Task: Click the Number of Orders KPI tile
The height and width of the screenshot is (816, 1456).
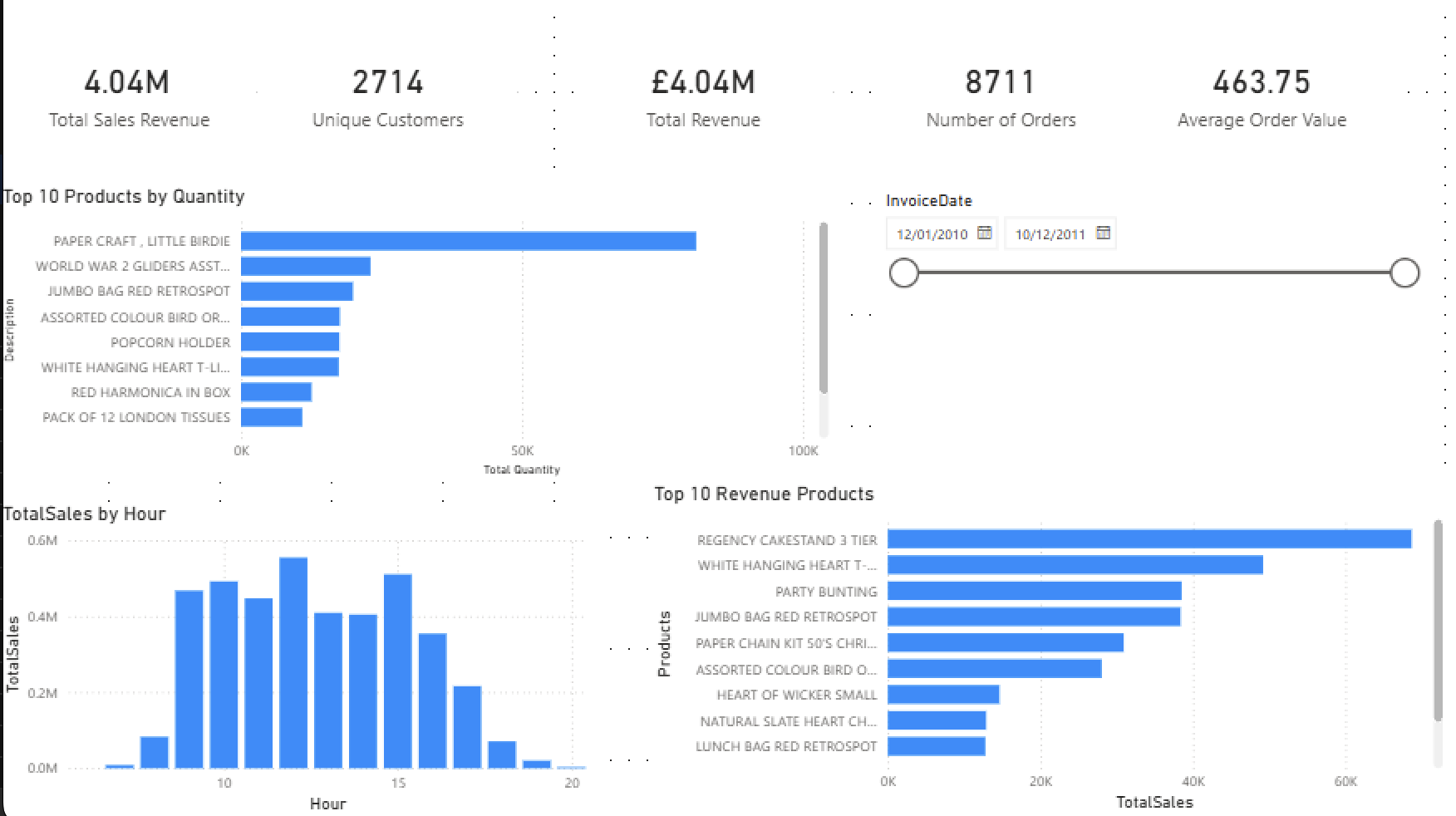Action: click(x=1001, y=97)
